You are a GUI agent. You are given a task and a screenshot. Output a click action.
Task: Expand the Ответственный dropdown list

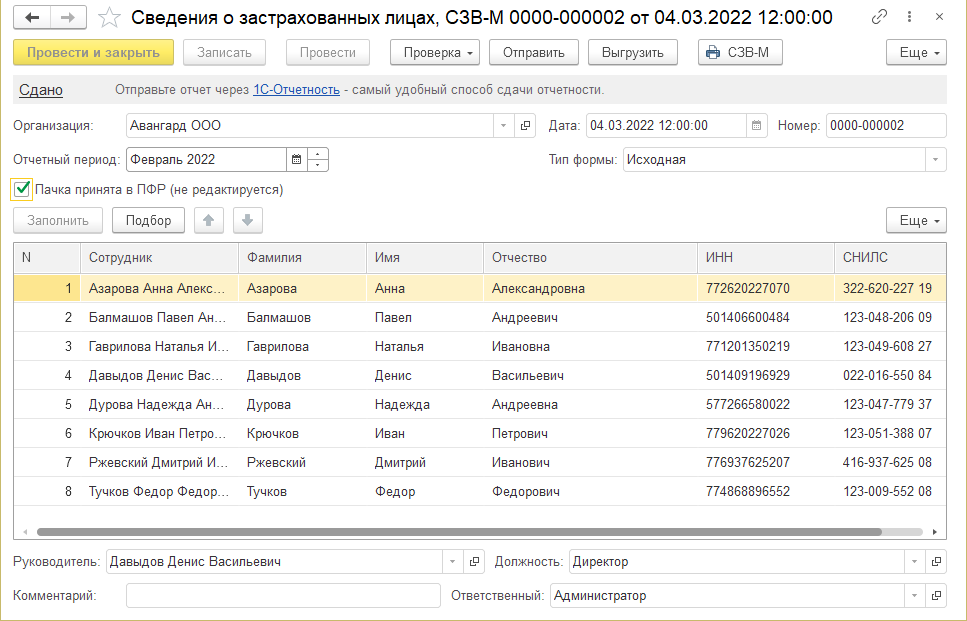tap(915, 596)
